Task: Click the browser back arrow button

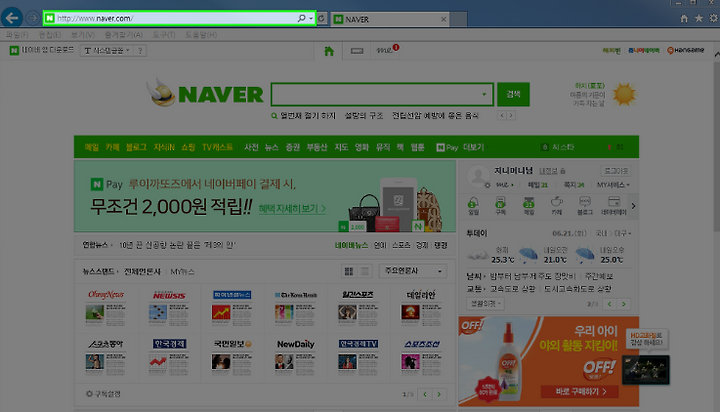Action: pos(12,18)
